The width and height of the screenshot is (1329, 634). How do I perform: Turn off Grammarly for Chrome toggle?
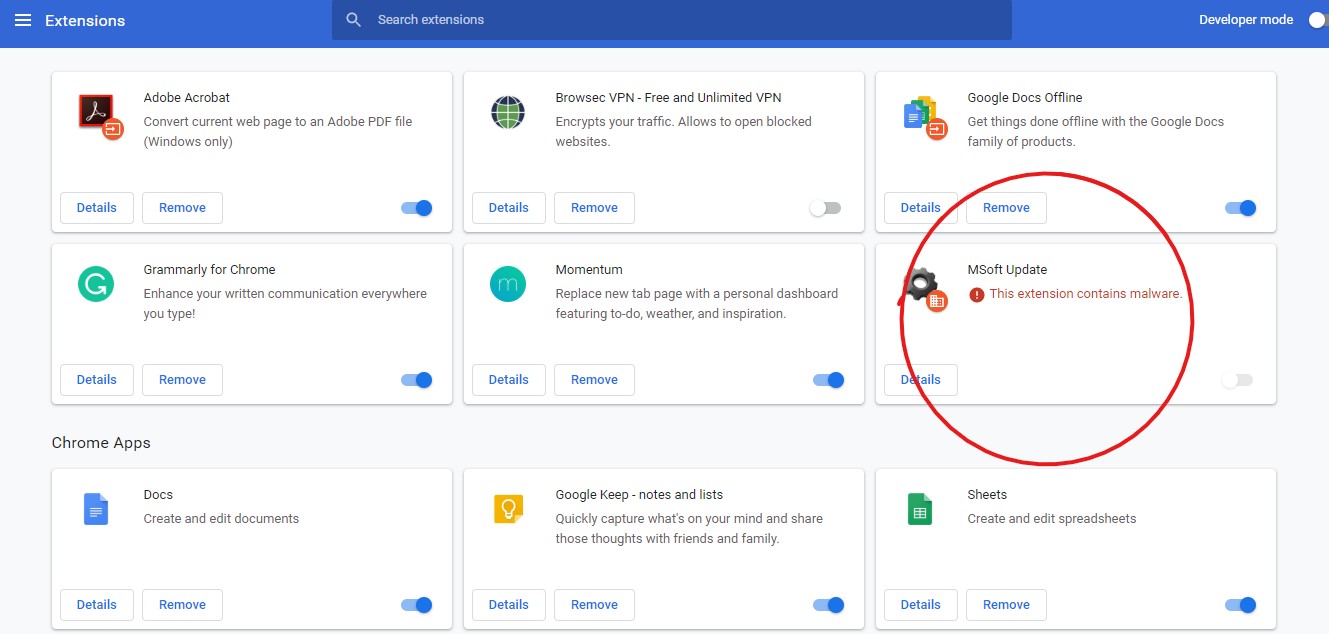[x=417, y=380]
